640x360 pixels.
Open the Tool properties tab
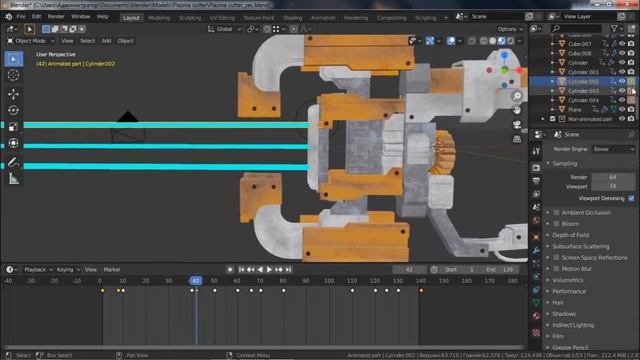[536, 151]
